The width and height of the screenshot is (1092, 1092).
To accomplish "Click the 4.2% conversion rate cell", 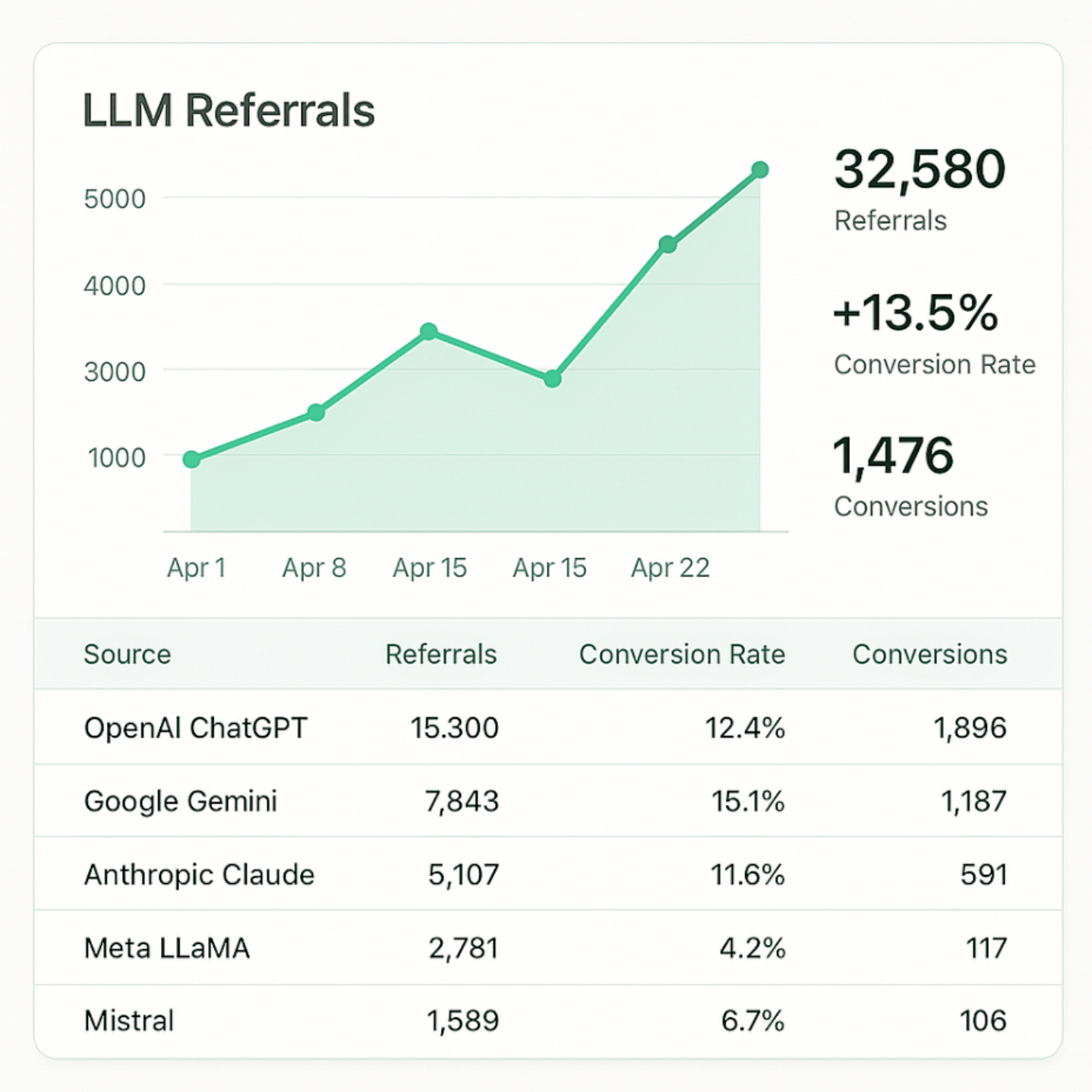I will tap(753, 948).
